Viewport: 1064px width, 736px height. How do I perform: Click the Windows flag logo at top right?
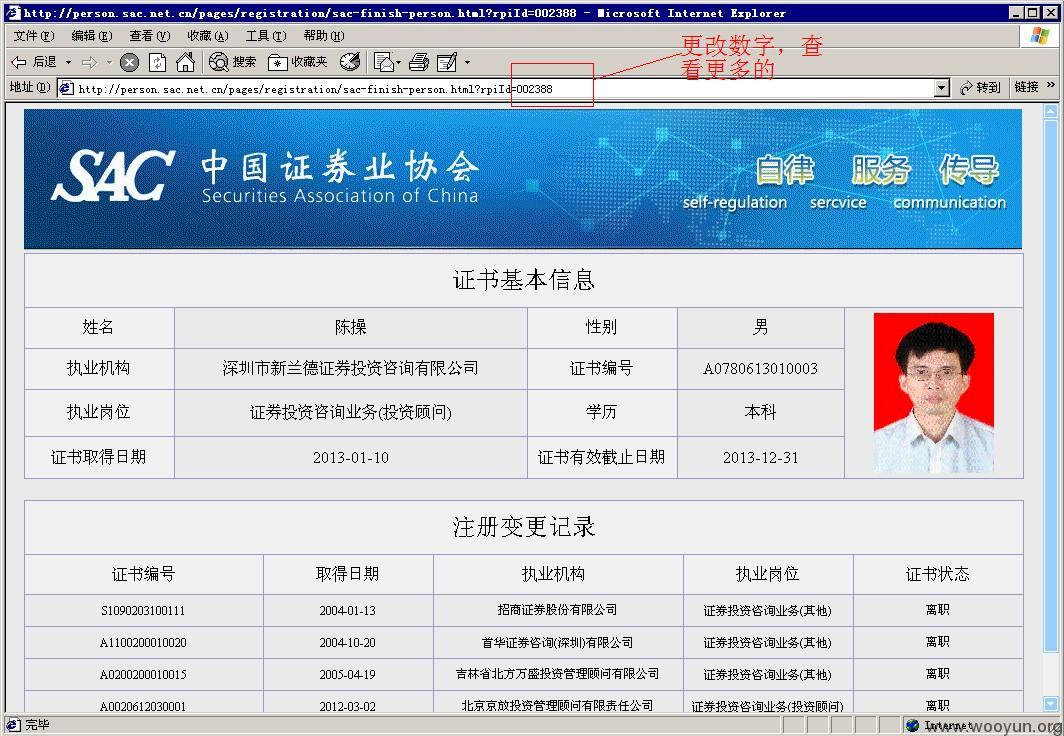(1039, 35)
